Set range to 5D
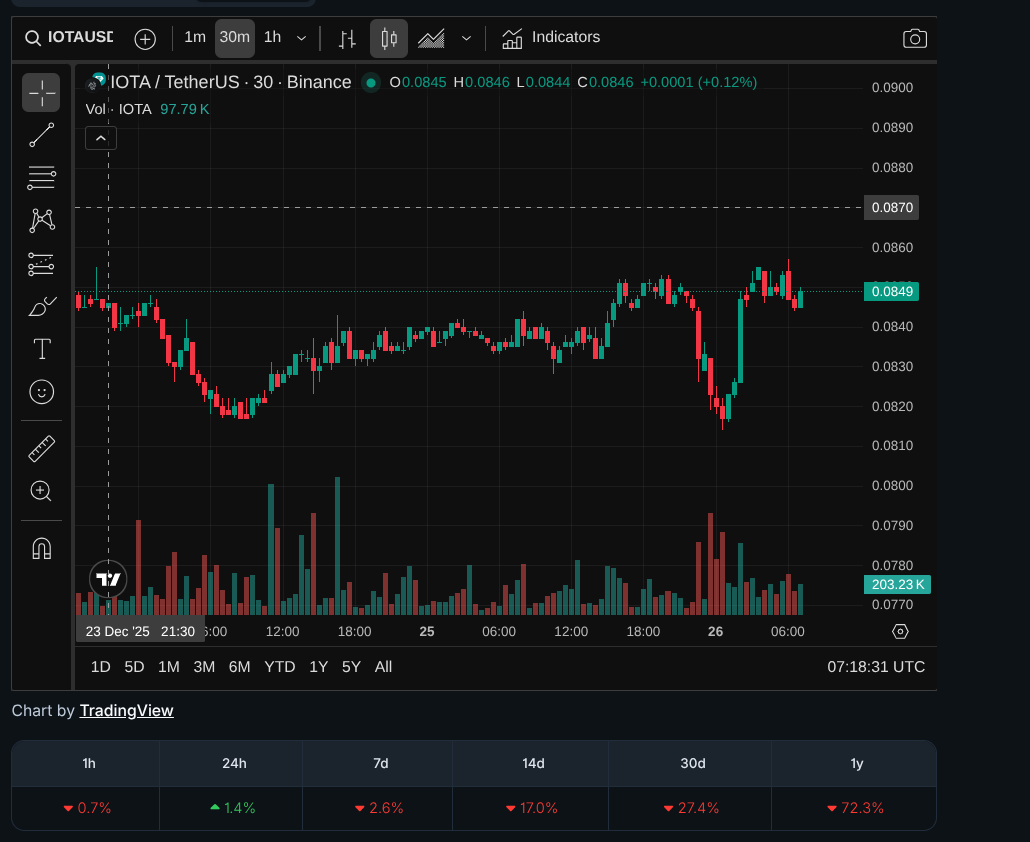This screenshot has height=842, width=1030. point(134,667)
